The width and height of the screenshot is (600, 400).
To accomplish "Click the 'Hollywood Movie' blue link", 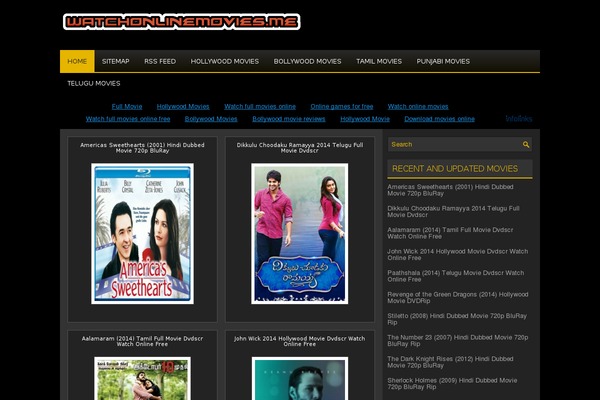I will point(365,119).
